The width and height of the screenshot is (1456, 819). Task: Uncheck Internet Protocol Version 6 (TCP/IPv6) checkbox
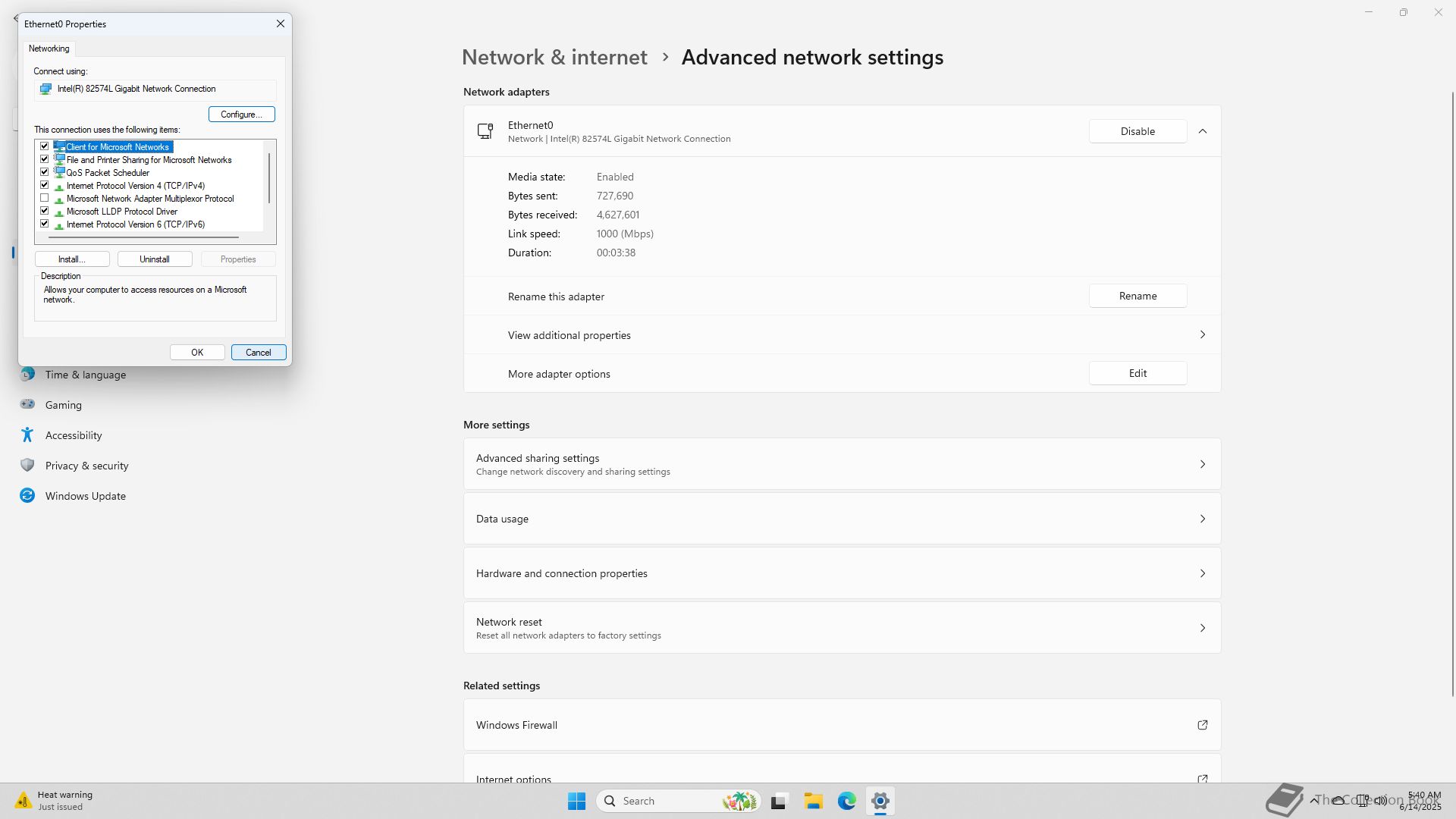point(45,224)
